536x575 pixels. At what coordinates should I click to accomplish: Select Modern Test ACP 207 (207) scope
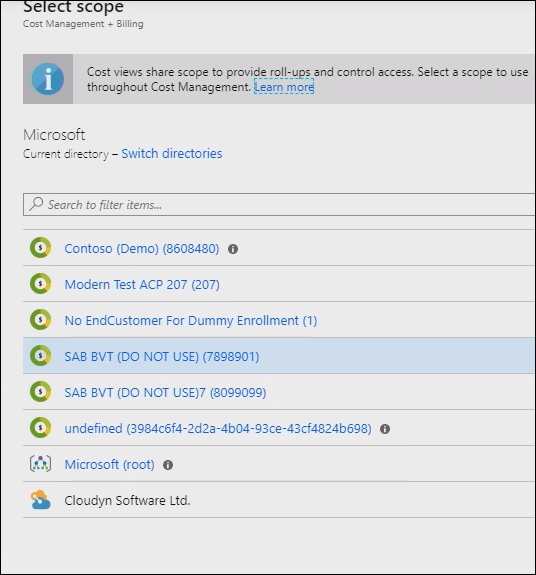(x=142, y=285)
